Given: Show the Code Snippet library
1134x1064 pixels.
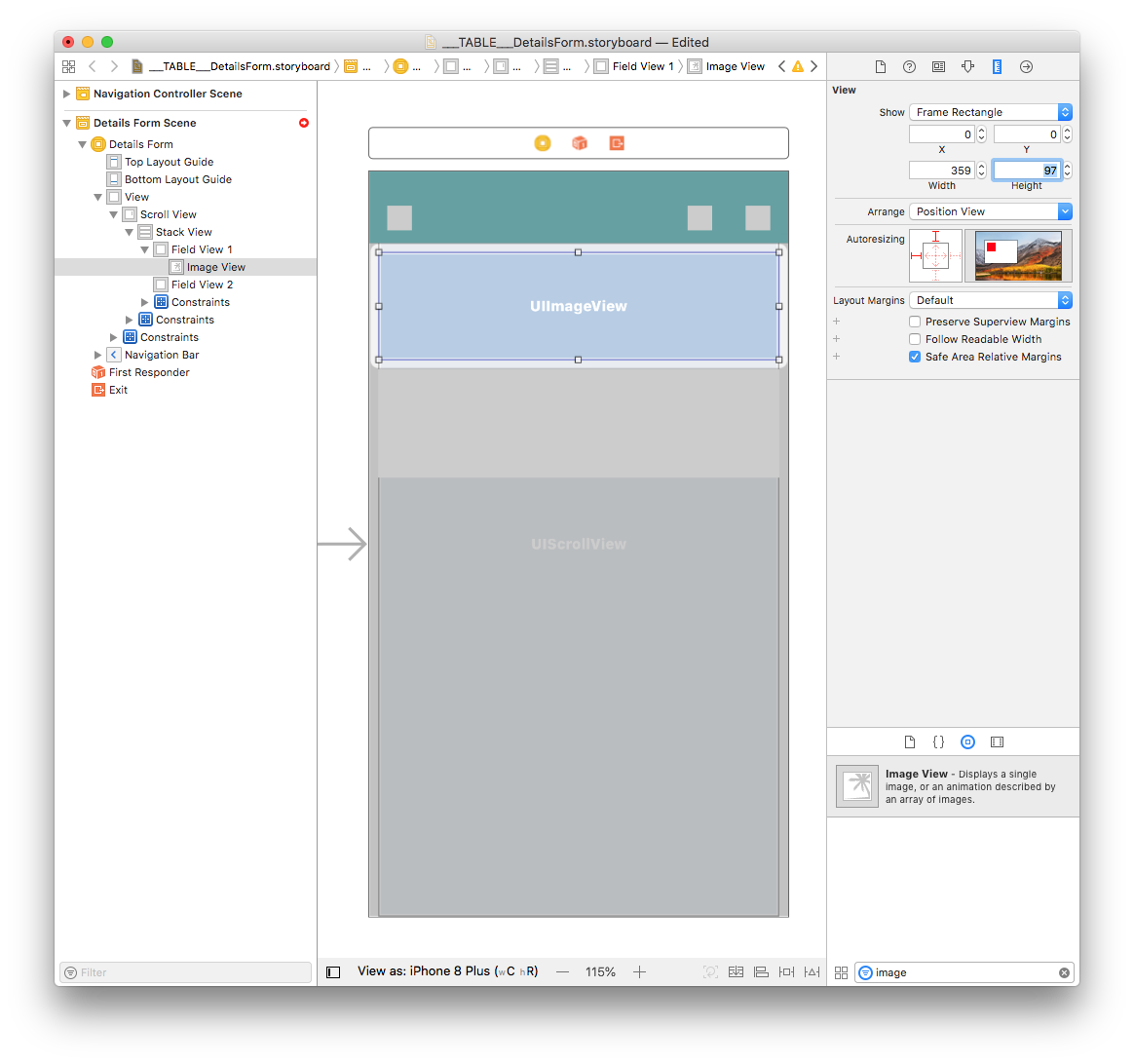Looking at the screenshot, I should pyautogui.click(x=938, y=741).
